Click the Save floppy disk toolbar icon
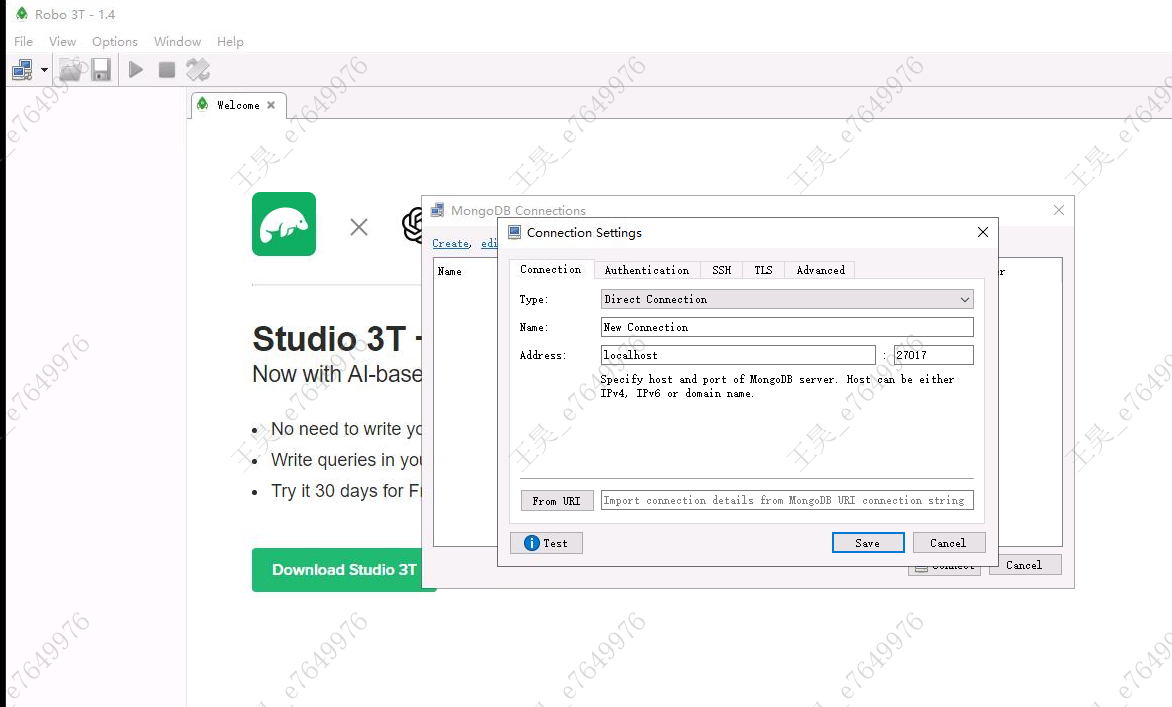The image size is (1172, 707). click(x=101, y=70)
